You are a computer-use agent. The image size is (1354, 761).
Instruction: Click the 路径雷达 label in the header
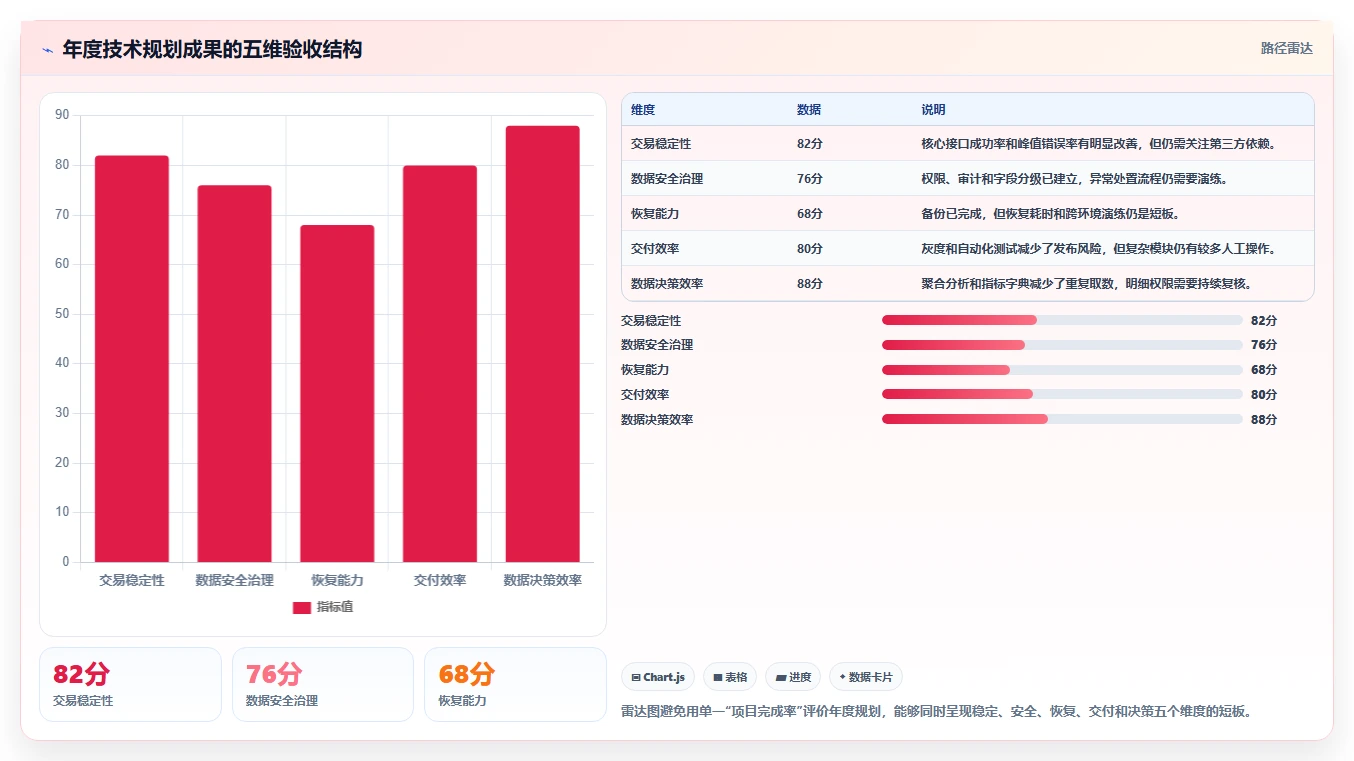pyautogui.click(x=1286, y=48)
